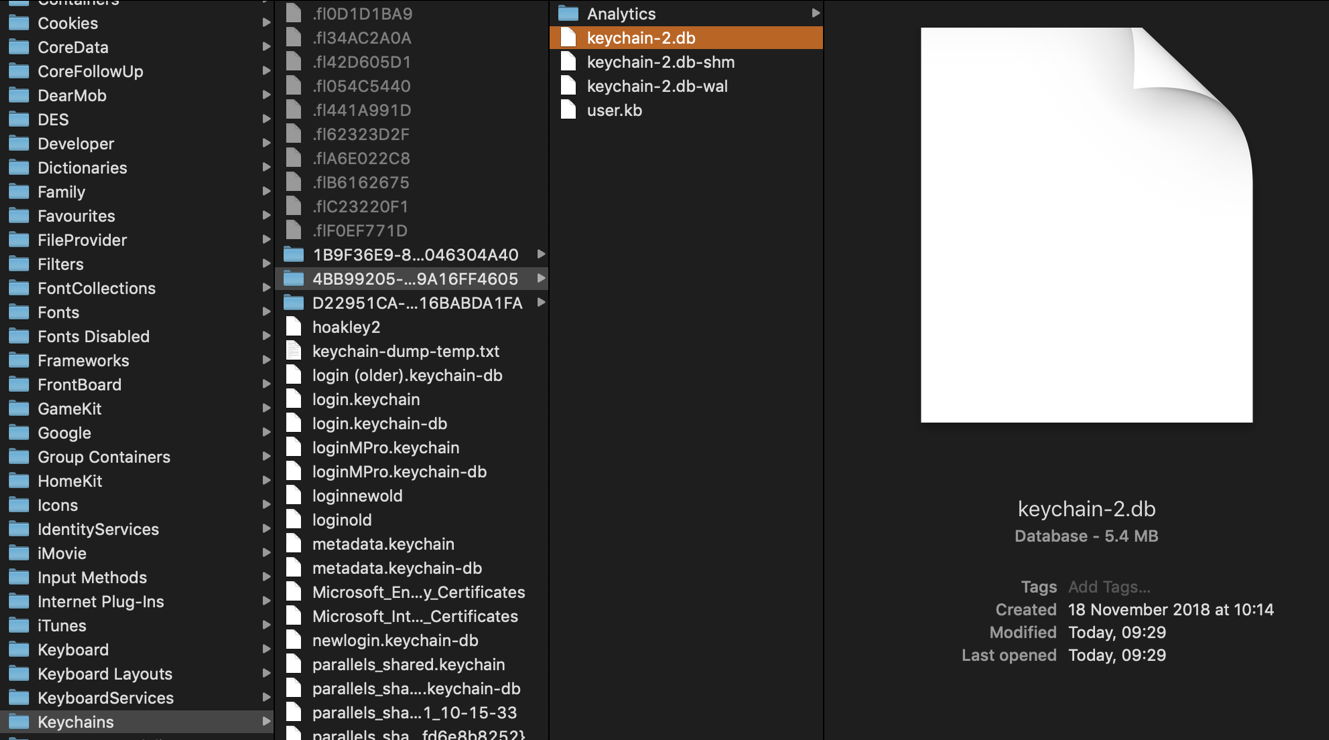This screenshot has width=1329, height=740.
Task: Select the FileProvider folder icon
Action: click(18, 240)
